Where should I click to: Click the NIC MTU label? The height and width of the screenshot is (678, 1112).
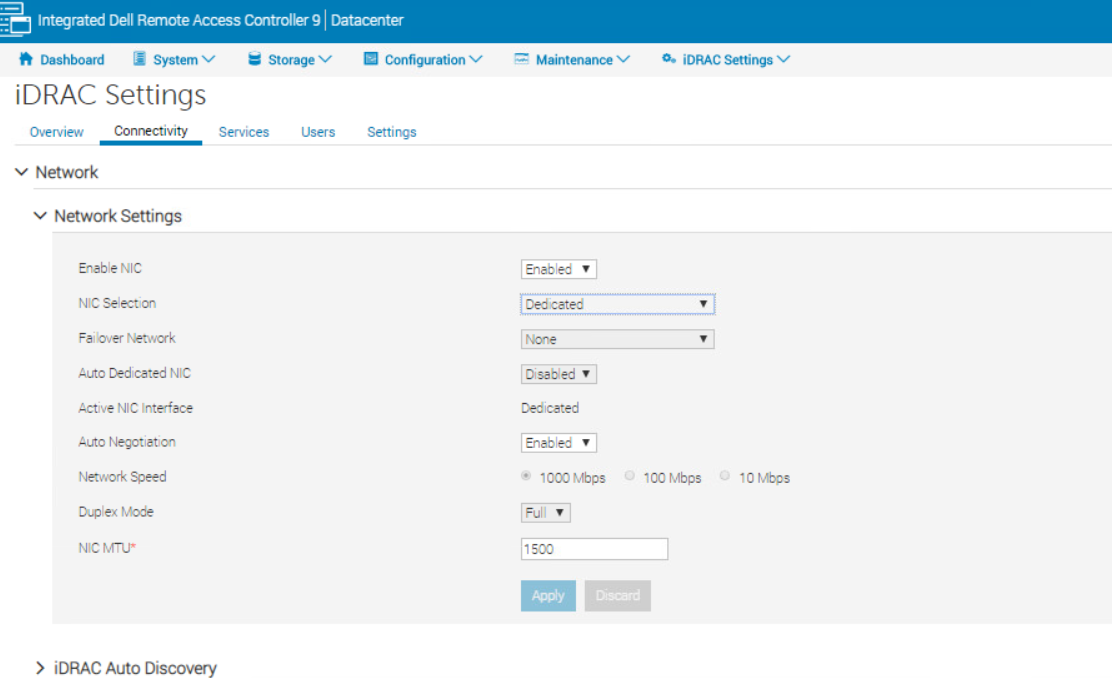(106, 548)
